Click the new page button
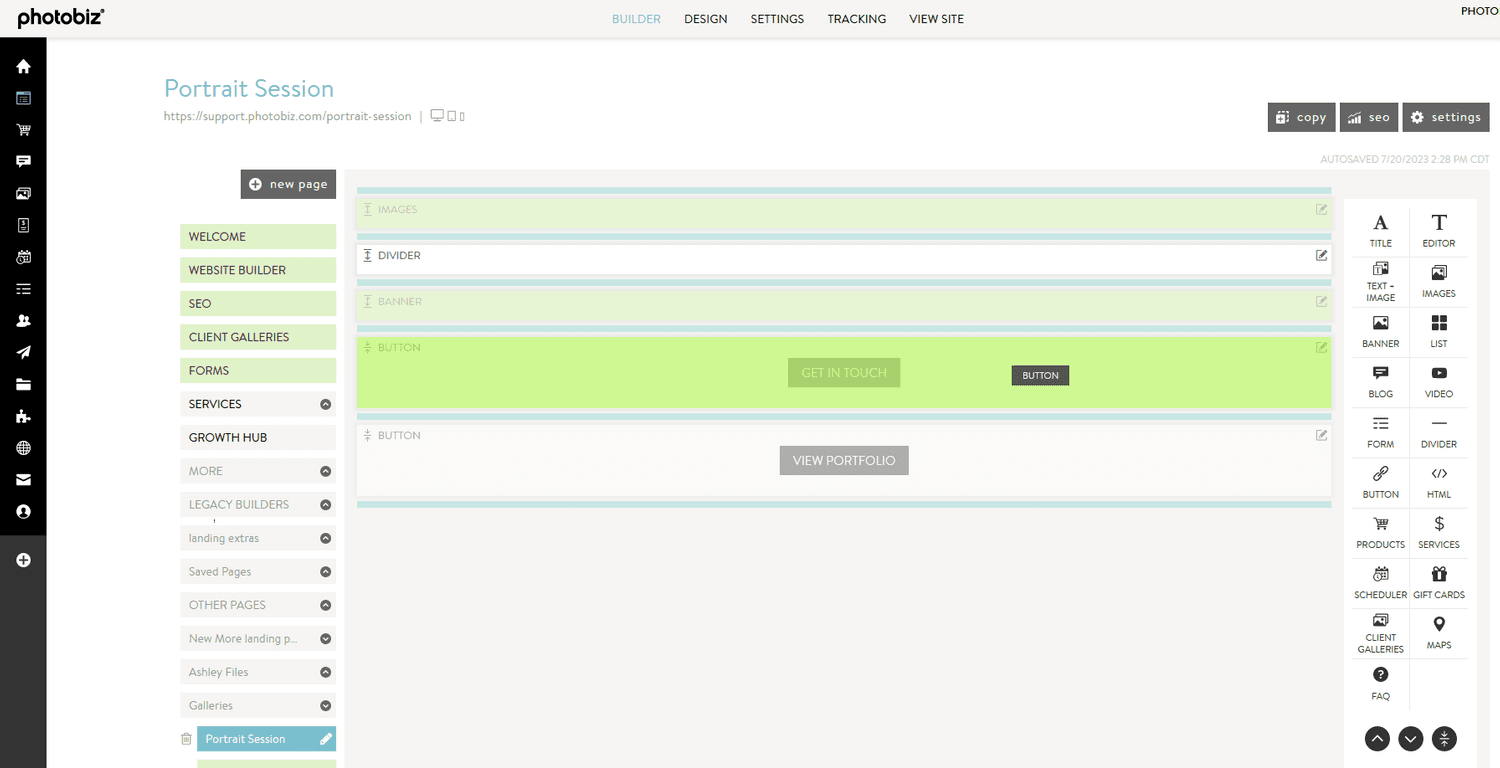Image resolution: width=1500 pixels, height=768 pixels. click(288, 184)
